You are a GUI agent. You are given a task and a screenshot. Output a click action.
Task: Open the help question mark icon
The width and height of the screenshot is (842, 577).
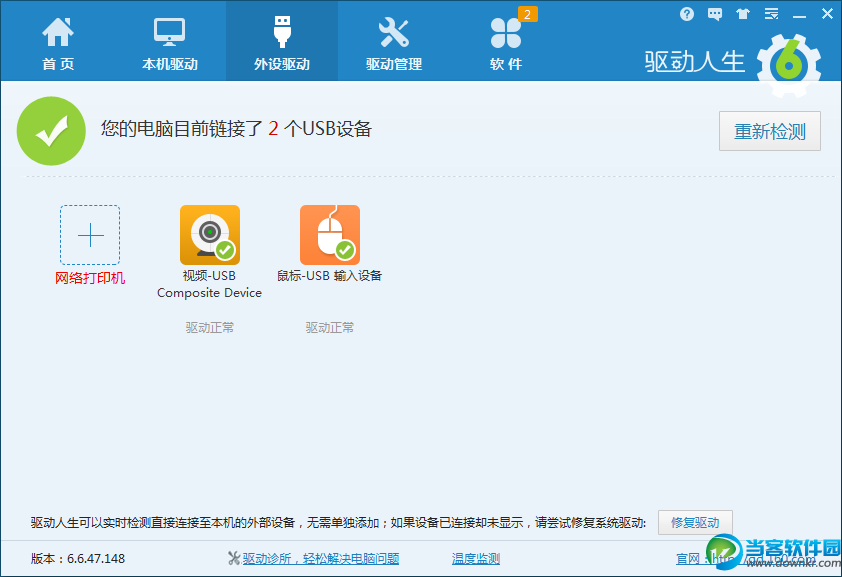pos(686,14)
